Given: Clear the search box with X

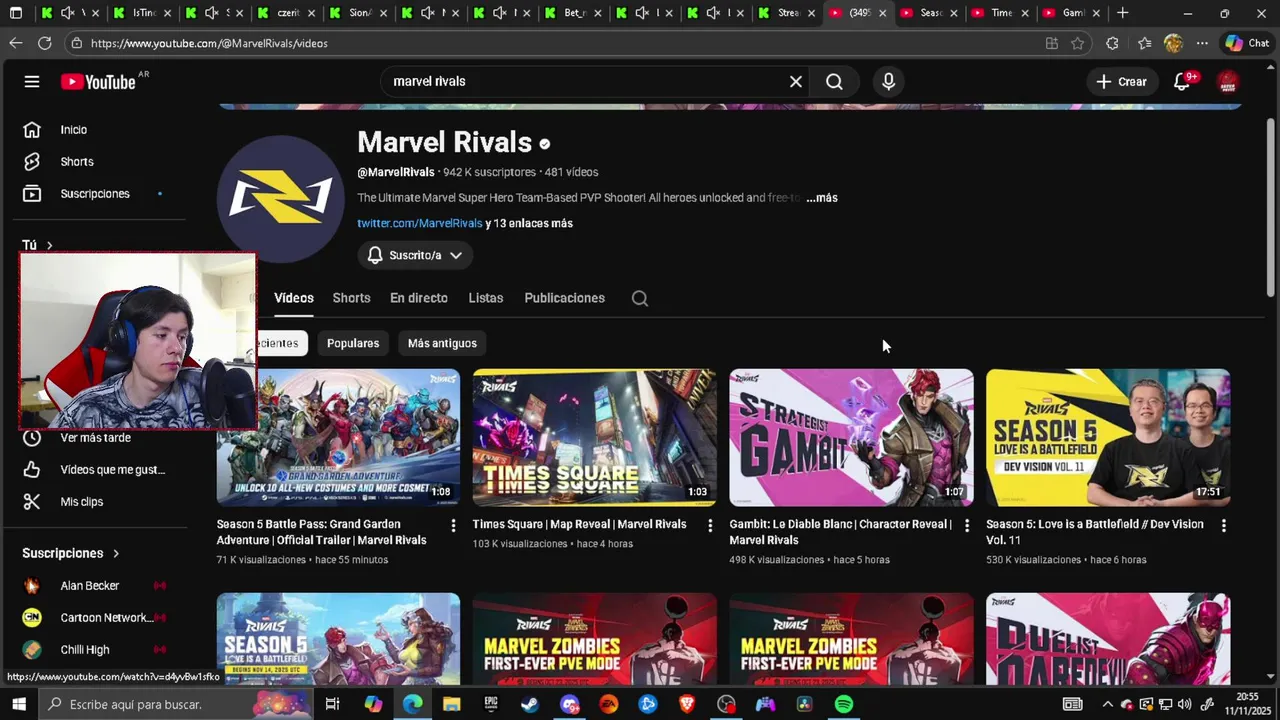Looking at the screenshot, I should click(x=796, y=82).
